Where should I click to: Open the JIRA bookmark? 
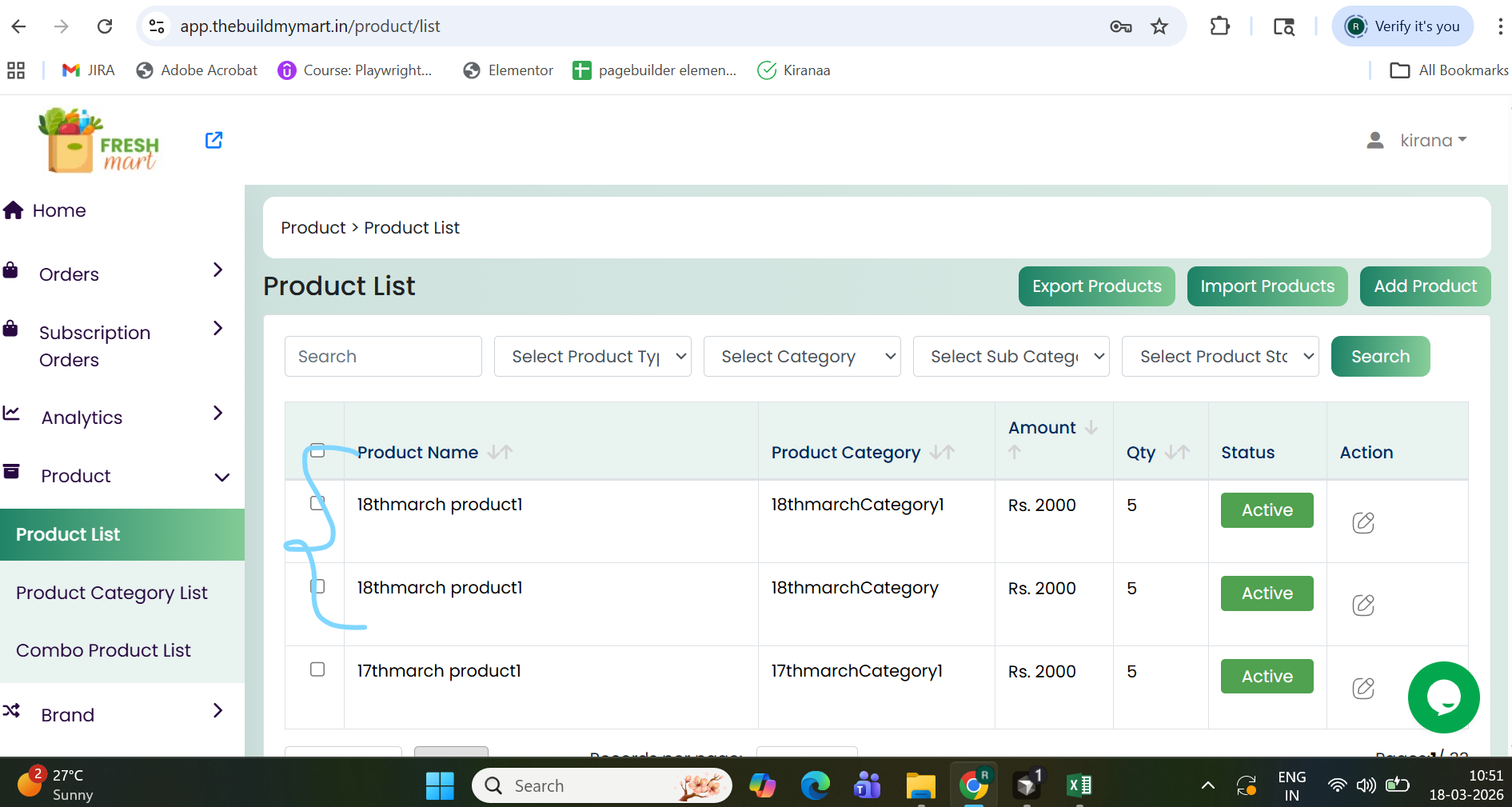coord(89,70)
